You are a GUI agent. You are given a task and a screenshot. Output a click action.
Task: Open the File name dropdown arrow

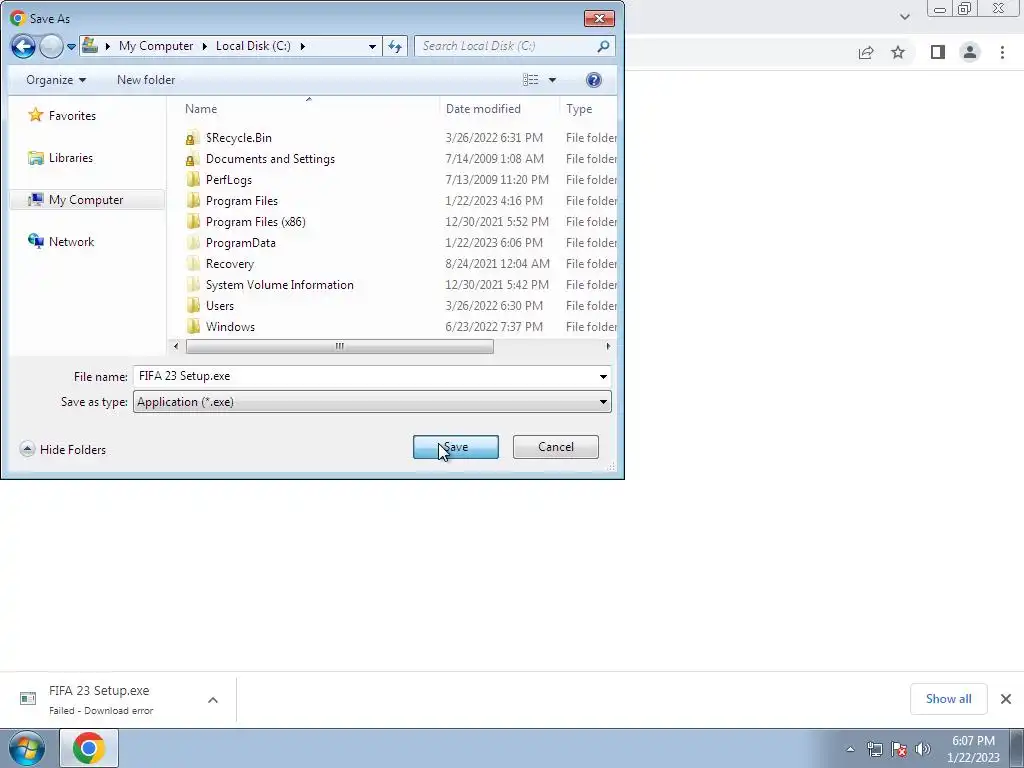pos(603,376)
